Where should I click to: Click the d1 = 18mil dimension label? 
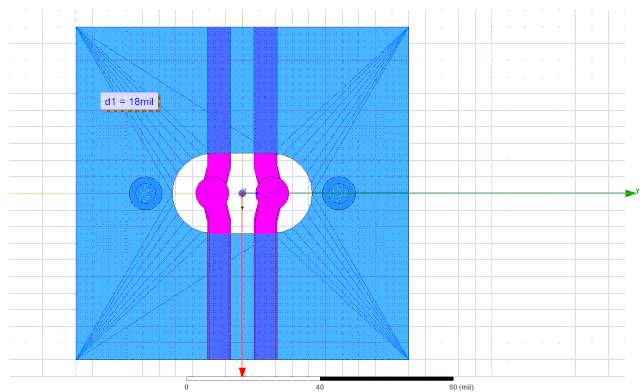pos(130,101)
